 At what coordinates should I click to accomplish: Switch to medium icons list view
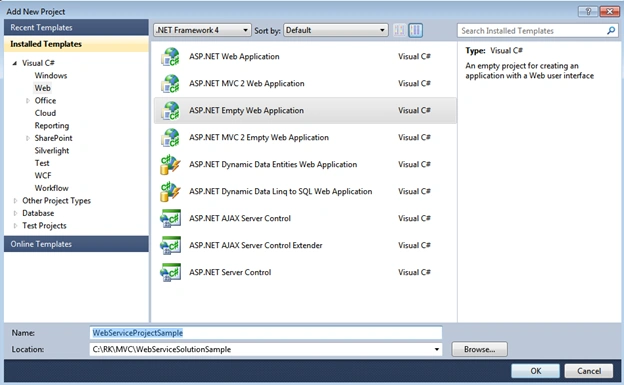[x=415, y=30]
